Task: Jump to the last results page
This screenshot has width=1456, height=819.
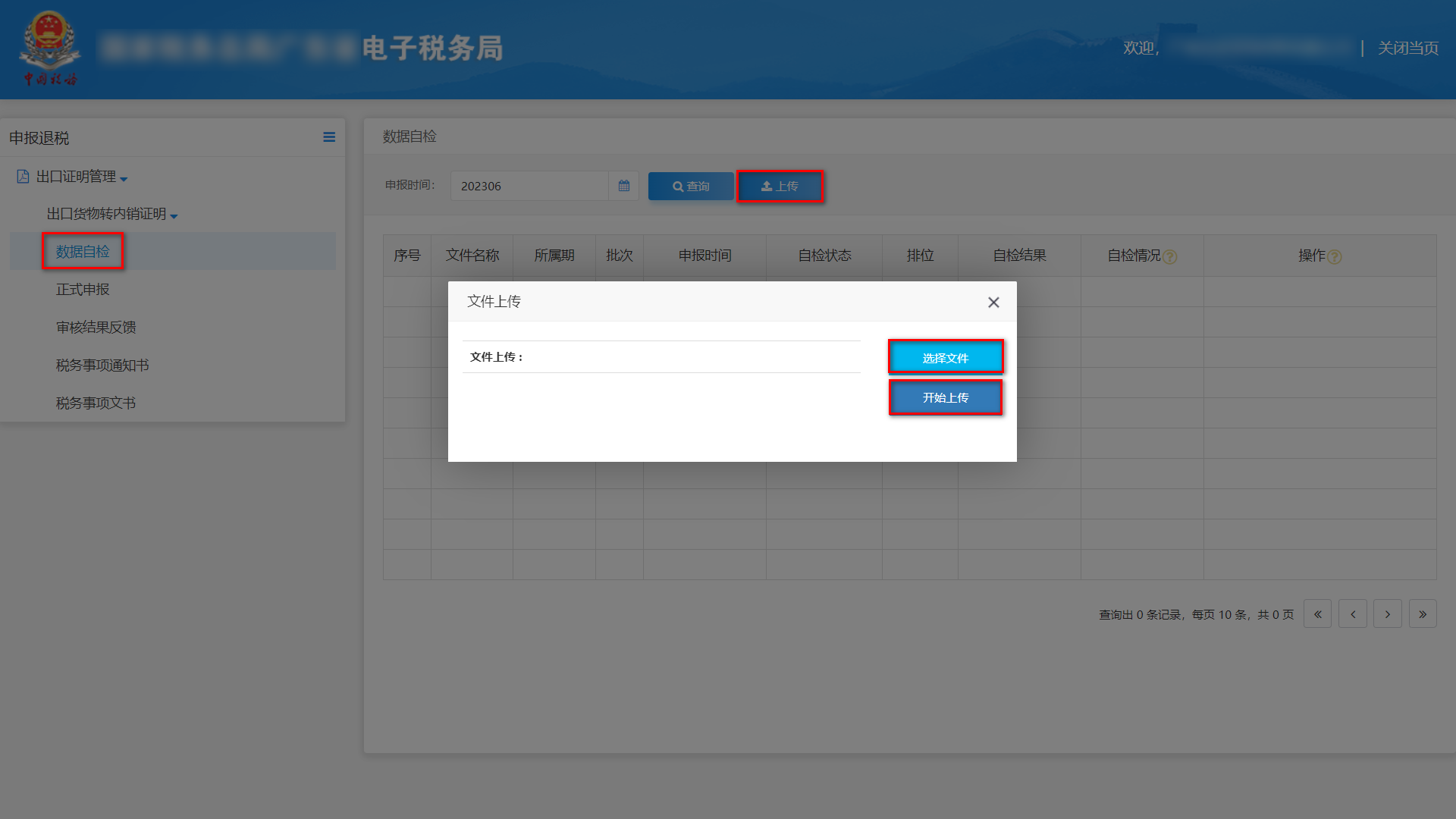Action: click(1422, 614)
